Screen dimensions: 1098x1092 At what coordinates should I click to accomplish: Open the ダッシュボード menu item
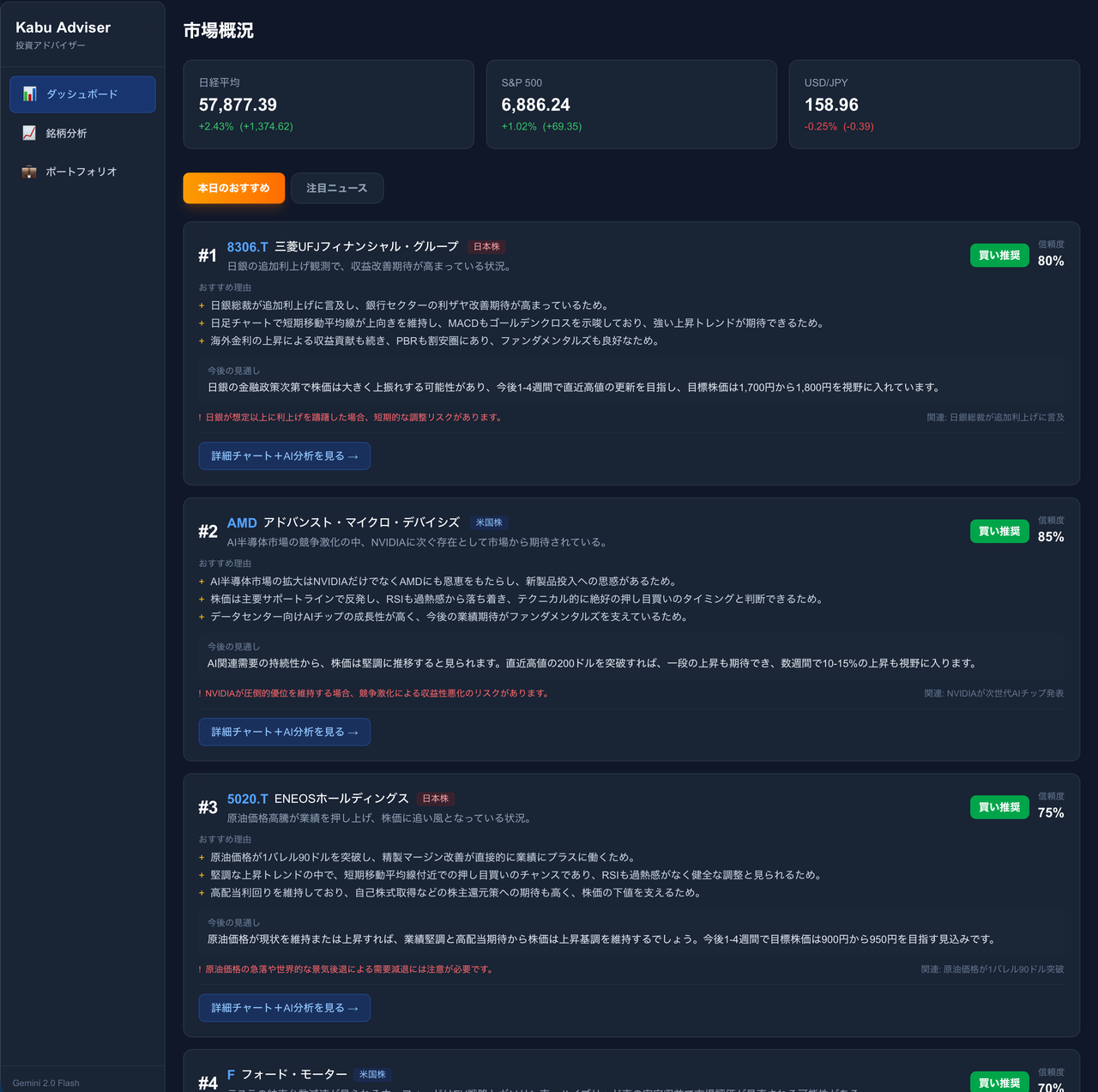(x=82, y=94)
